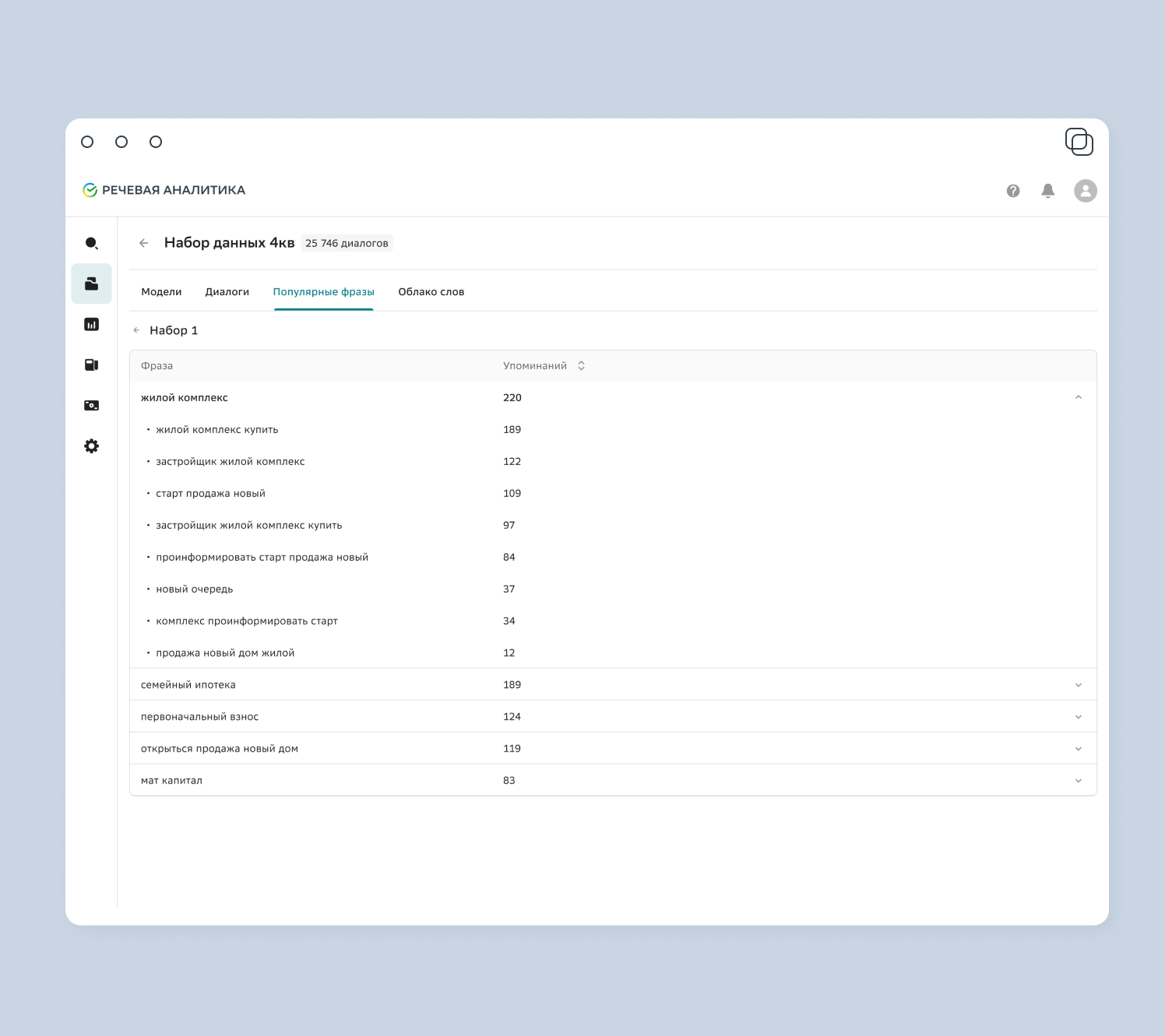The width and height of the screenshot is (1165, 1036).
Task: Open the search icon in sidebar
Action: click(91, 243)
